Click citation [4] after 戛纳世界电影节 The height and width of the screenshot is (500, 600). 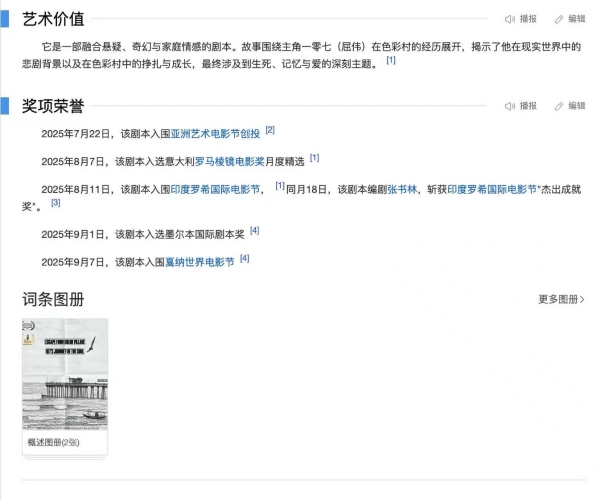(x=245, y=259)
